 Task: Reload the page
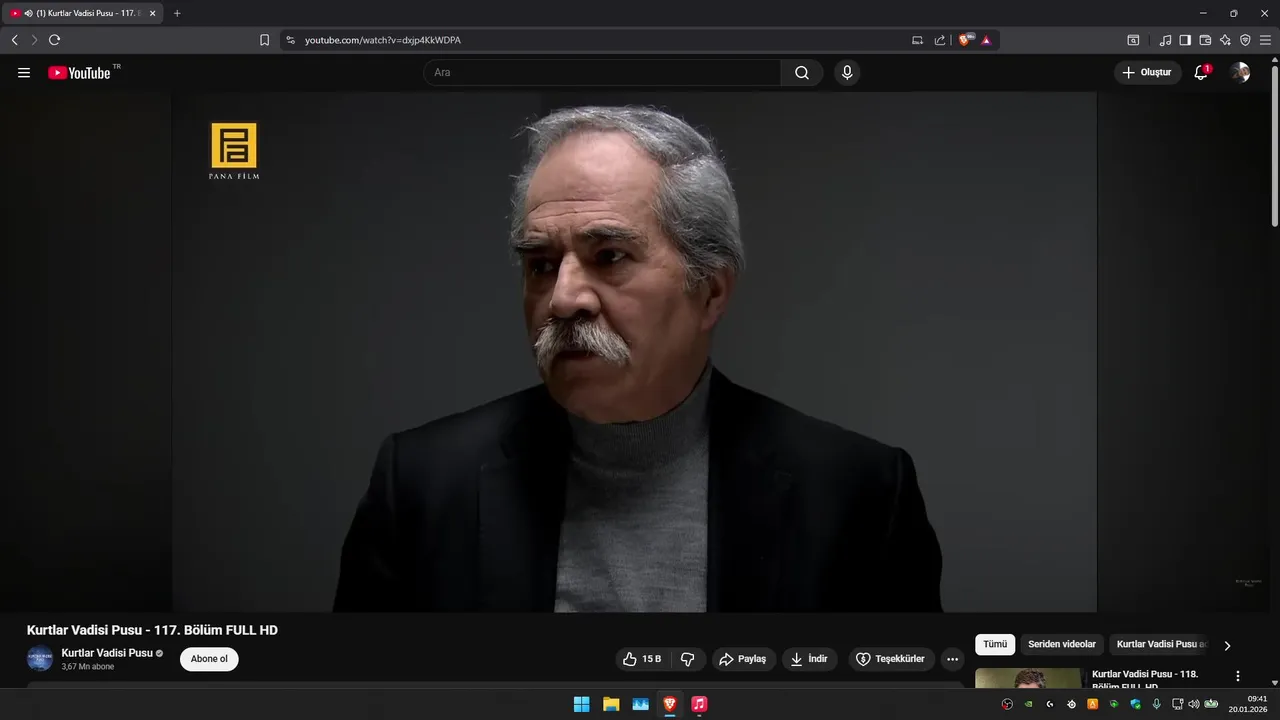pyautogui.click(x=54, y=40)
